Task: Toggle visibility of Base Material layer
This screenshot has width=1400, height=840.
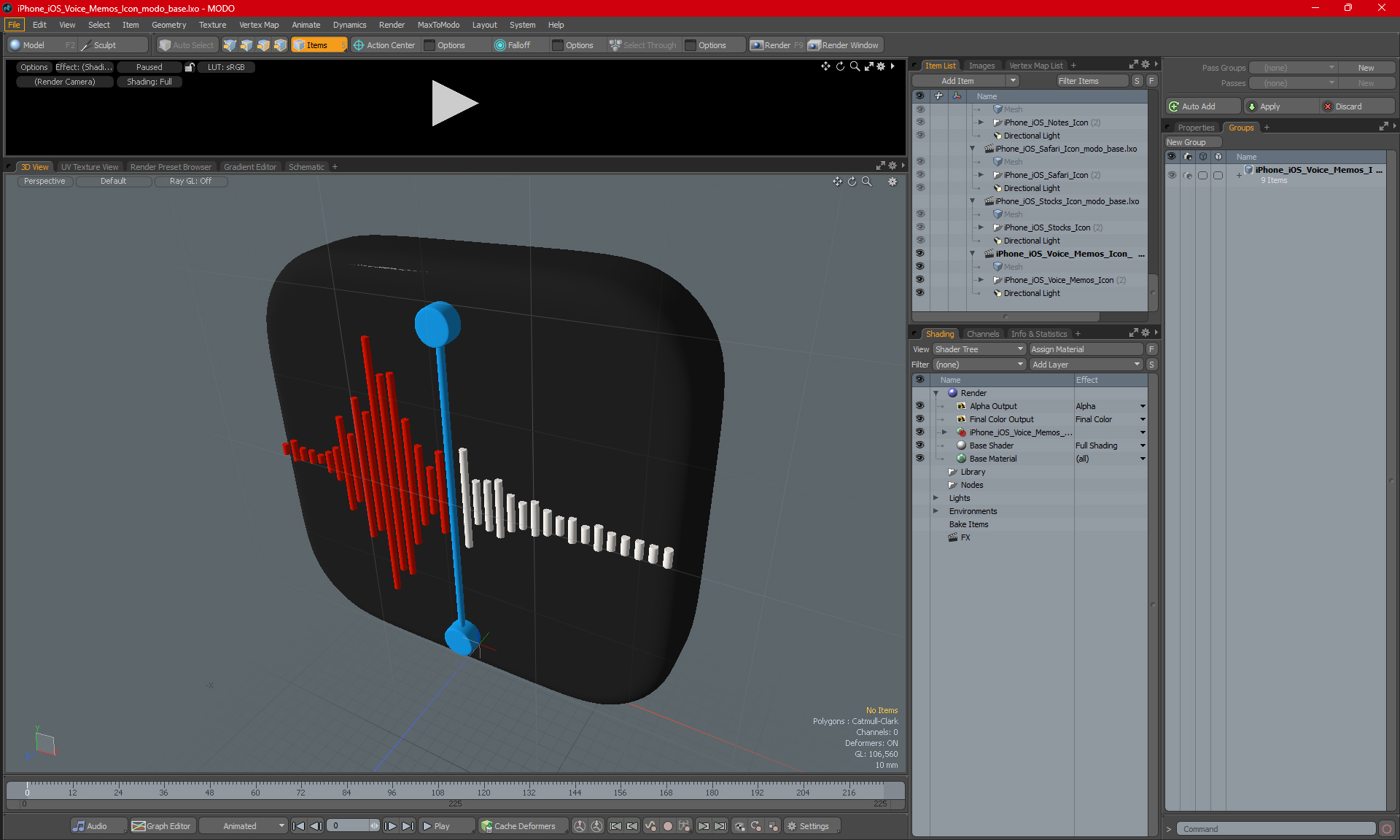Action: pyautogui.click(x=919, y=459)
